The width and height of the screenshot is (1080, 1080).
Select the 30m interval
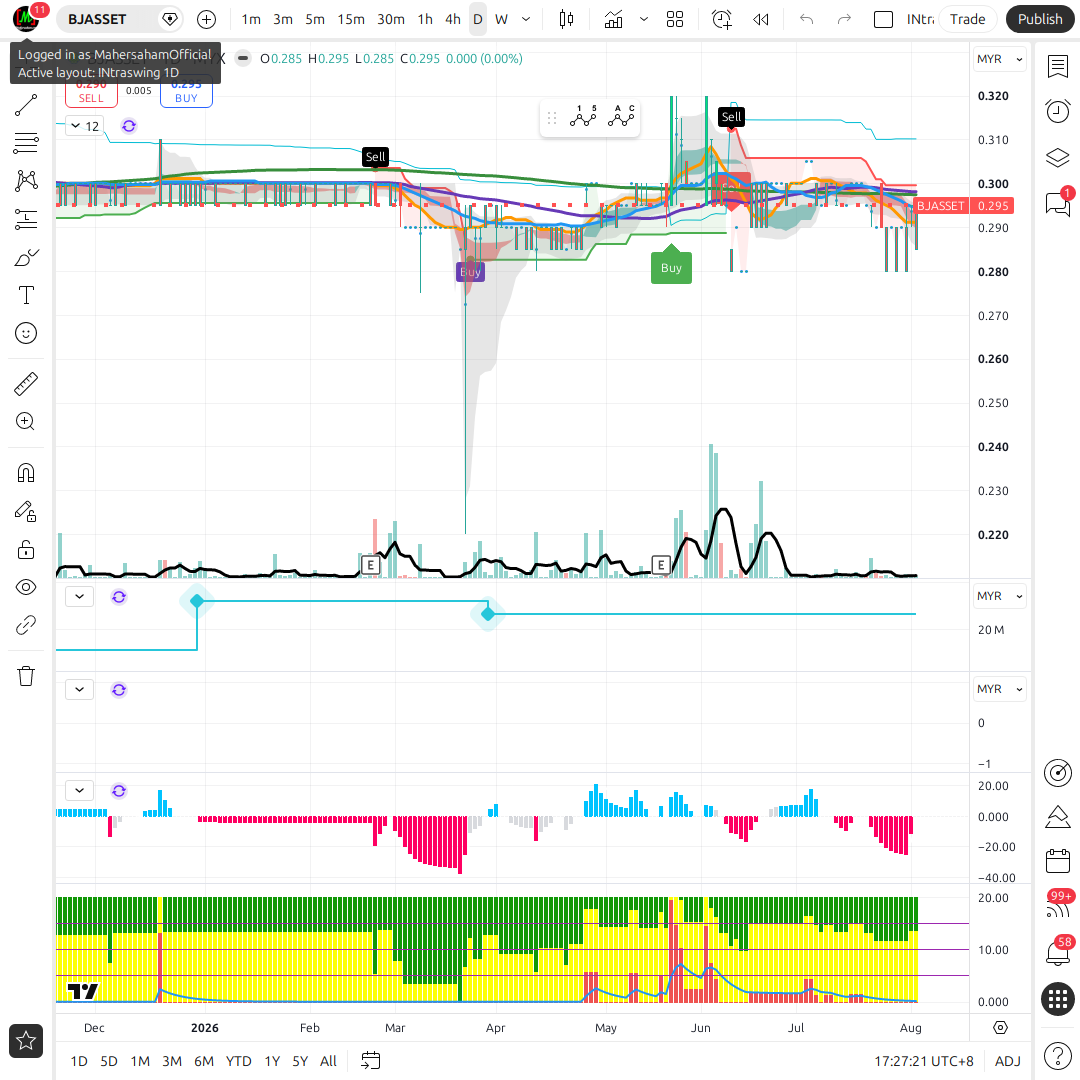tap(391, 19)
